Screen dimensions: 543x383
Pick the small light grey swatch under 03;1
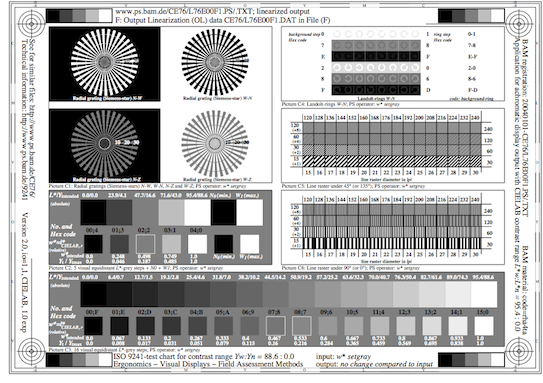click(171, 244)
